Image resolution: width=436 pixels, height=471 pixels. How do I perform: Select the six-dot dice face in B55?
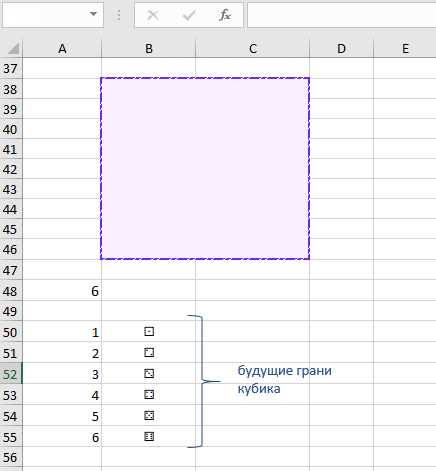point(149,437)
